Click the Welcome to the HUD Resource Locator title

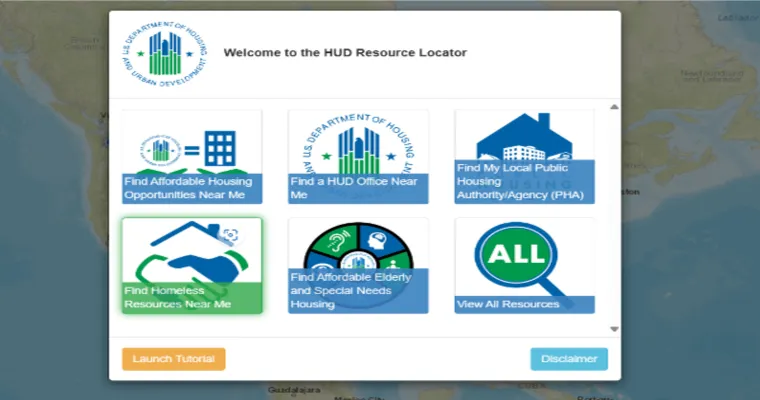coord(345,52)
